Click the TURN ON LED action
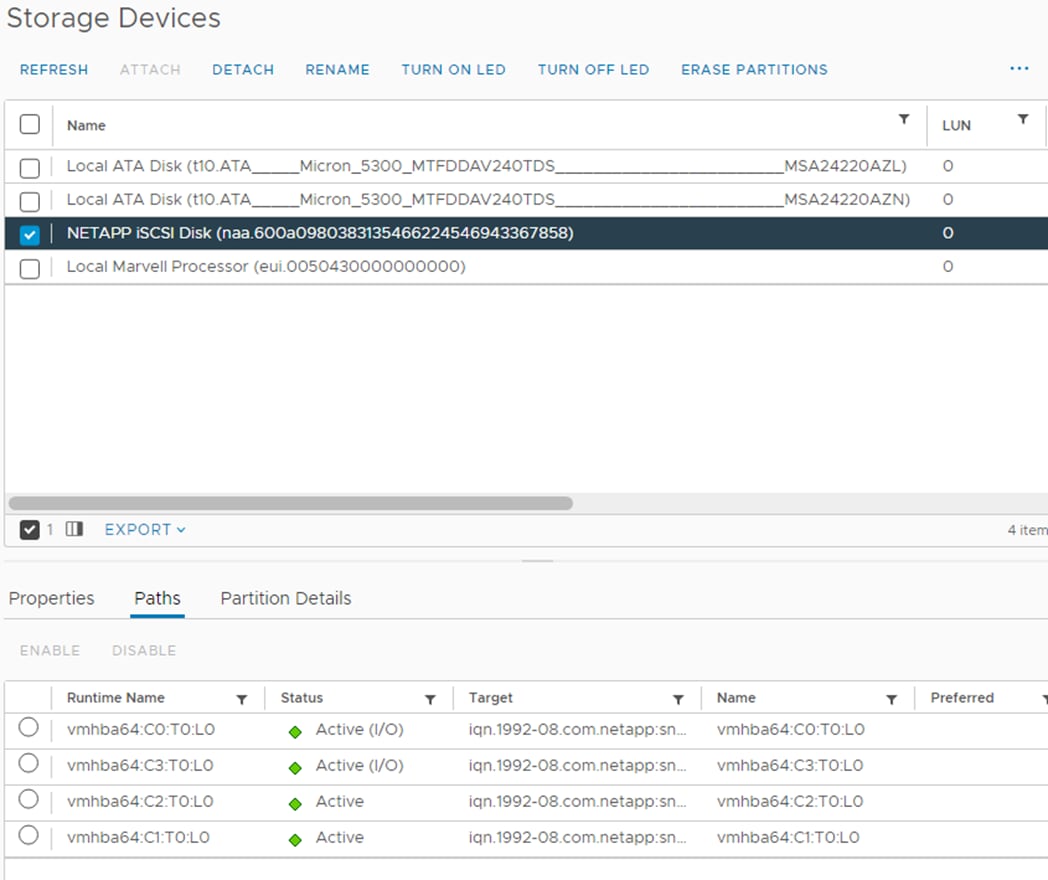1048x880 pixels. pos(453,69)
